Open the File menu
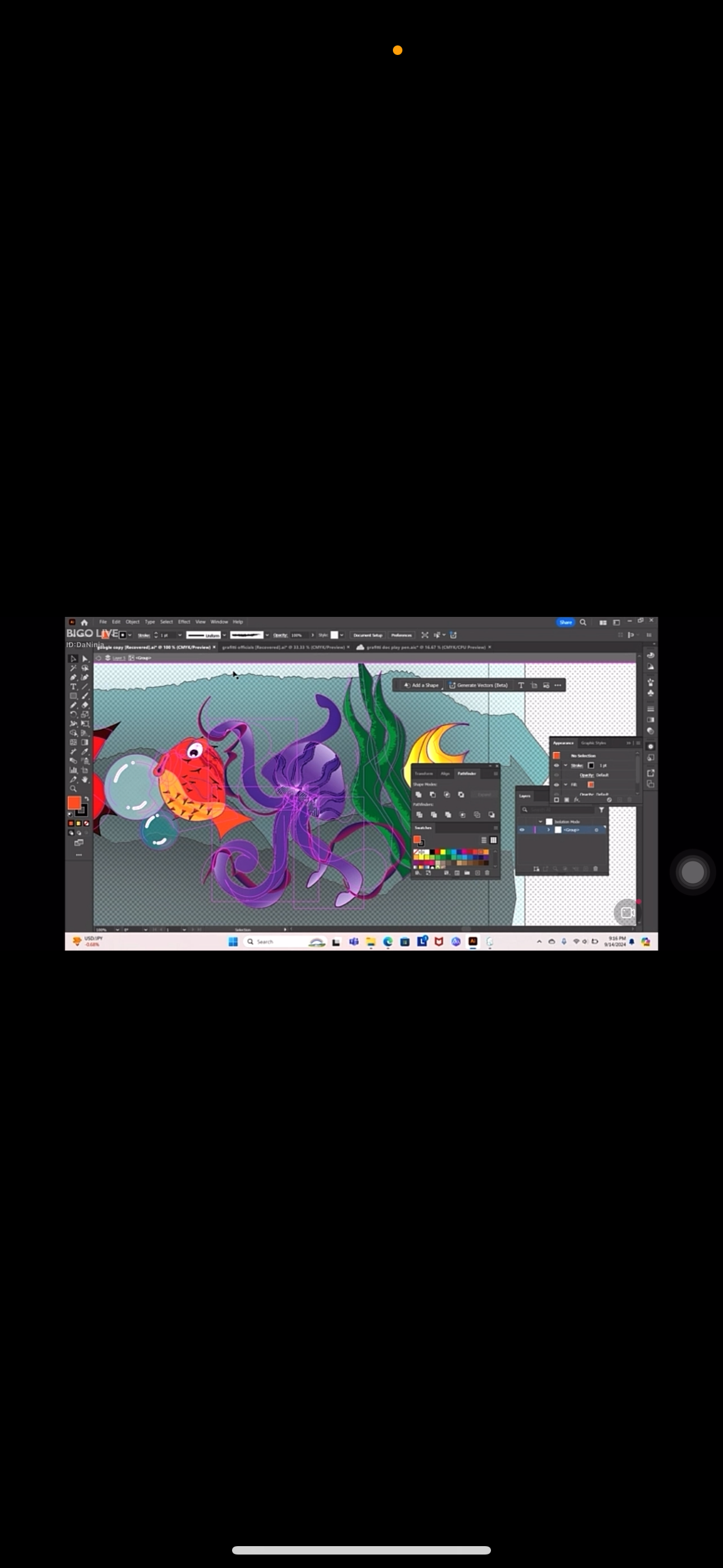Screen dimensions: 723x1568 click(x=103, y=622)
